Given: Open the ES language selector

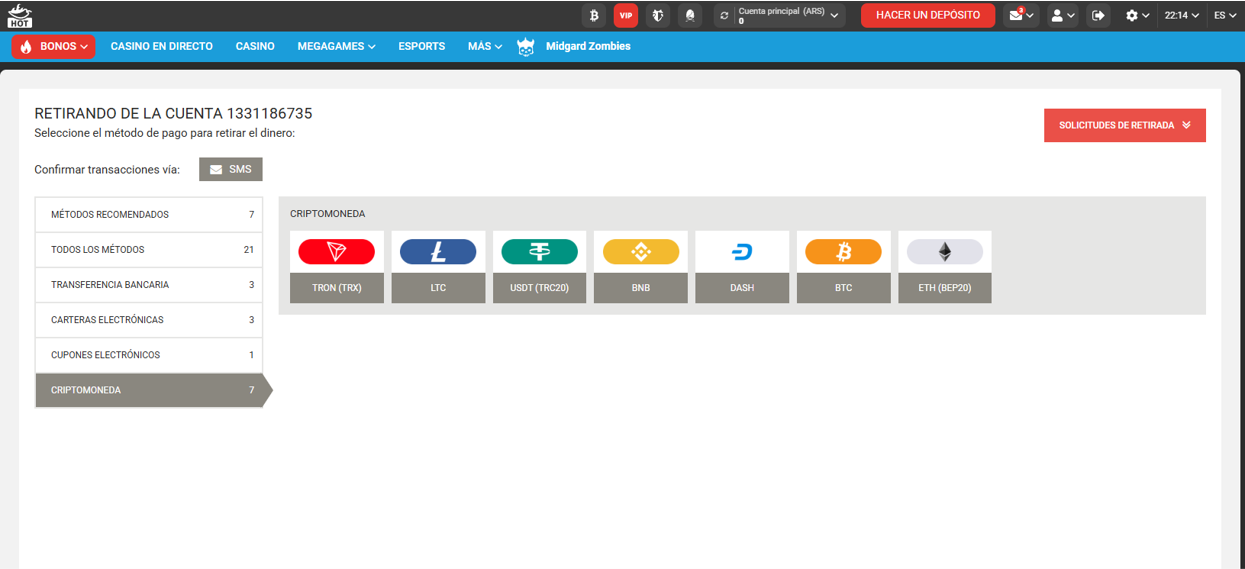Looking at the screenshot, I should point(1226,15).
